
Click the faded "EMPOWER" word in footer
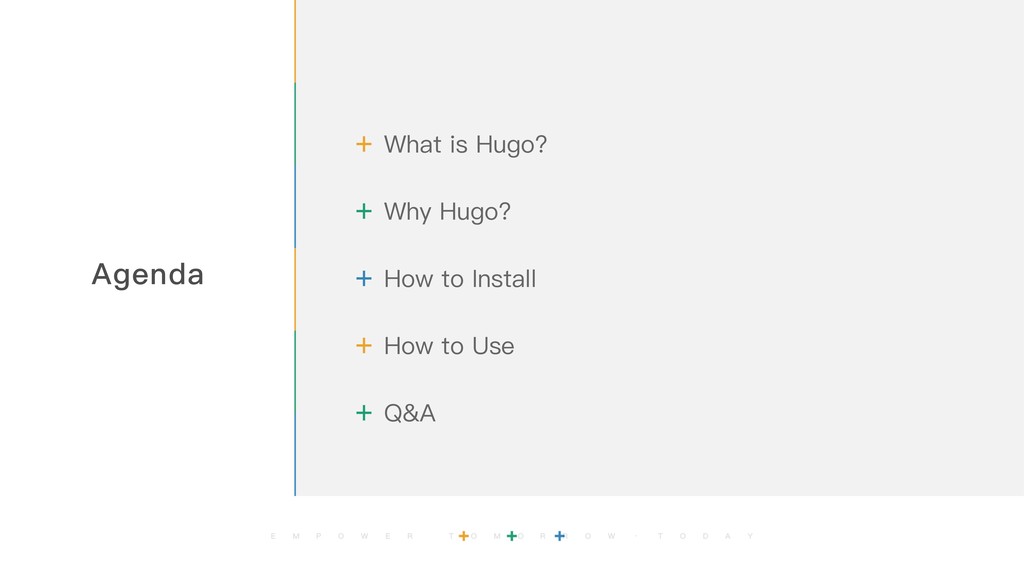pos(342,536)
